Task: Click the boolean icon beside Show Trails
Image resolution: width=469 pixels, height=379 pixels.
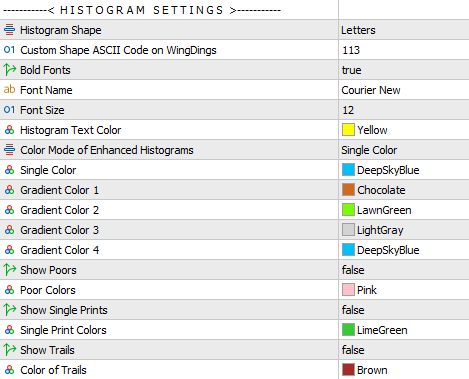Action: click(x=9, y=350)
